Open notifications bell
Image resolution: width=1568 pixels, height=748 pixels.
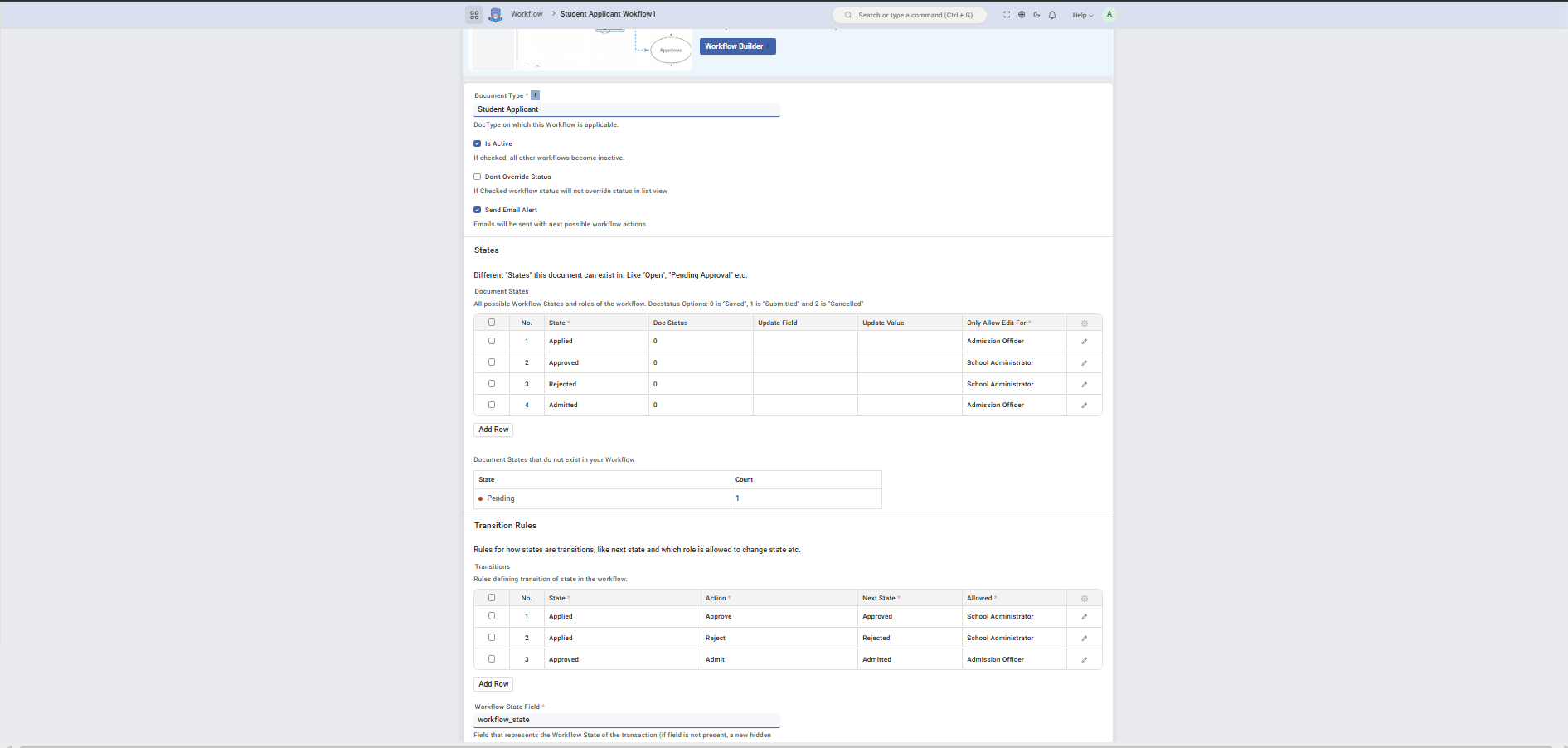[x=1052, y=15]
